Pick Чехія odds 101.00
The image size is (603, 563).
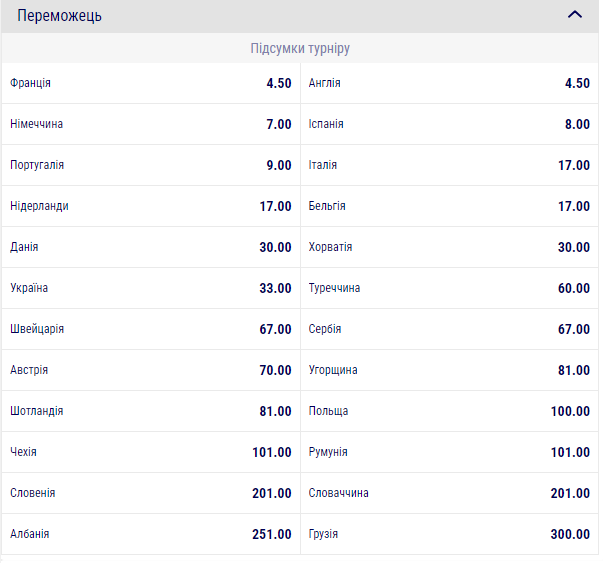(151, 452)
